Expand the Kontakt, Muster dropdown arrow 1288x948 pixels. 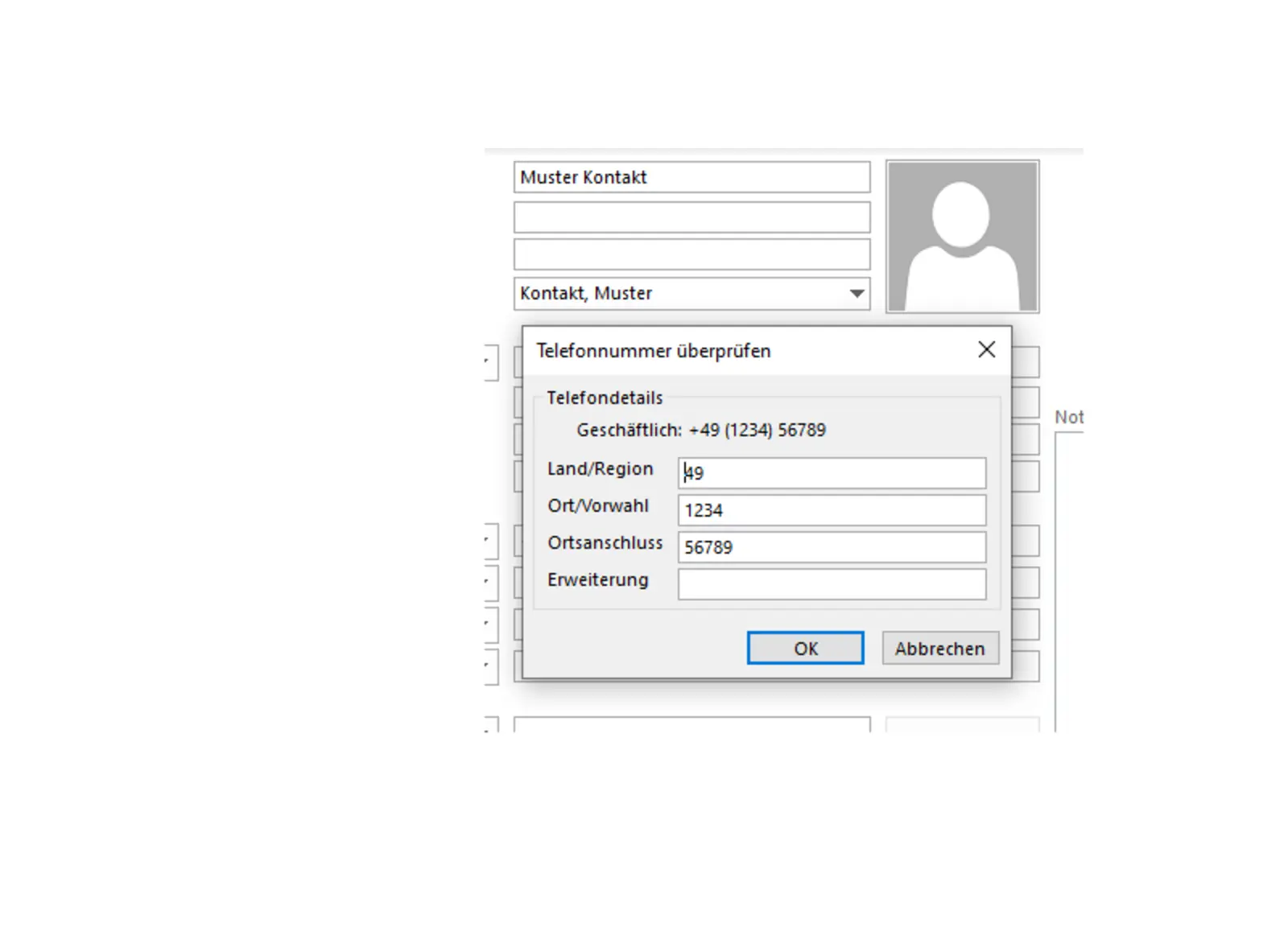point(857,294)
